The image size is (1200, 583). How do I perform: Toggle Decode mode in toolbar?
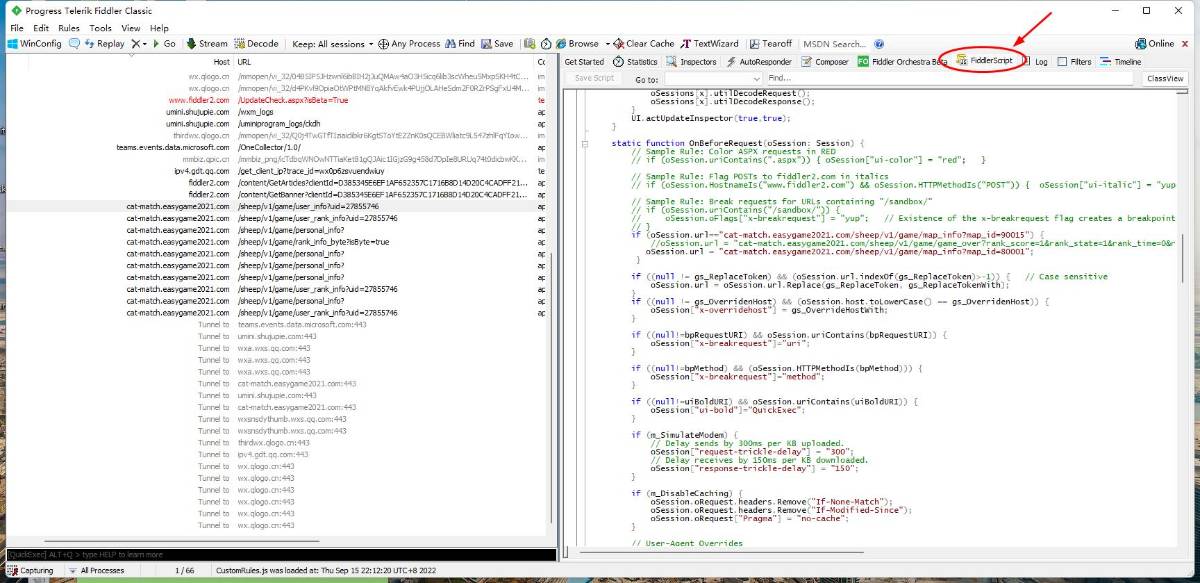(x=257, y=44)
